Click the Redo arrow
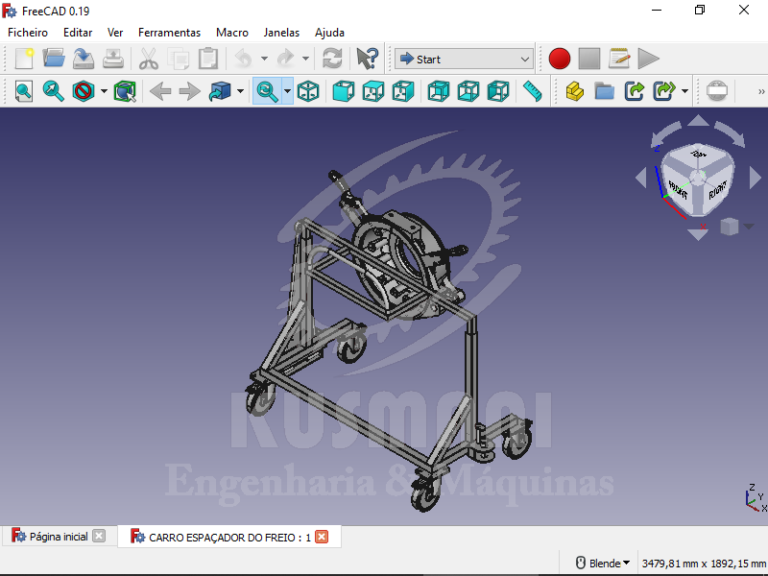The image size is (768, 576). point(285,59)
